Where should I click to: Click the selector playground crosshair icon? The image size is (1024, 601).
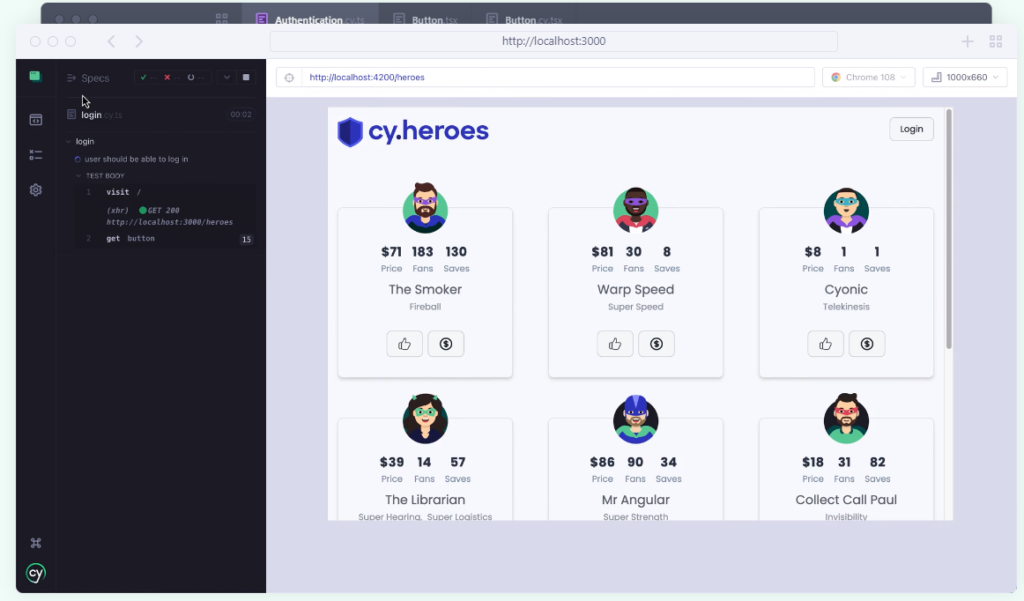(289, 77)
